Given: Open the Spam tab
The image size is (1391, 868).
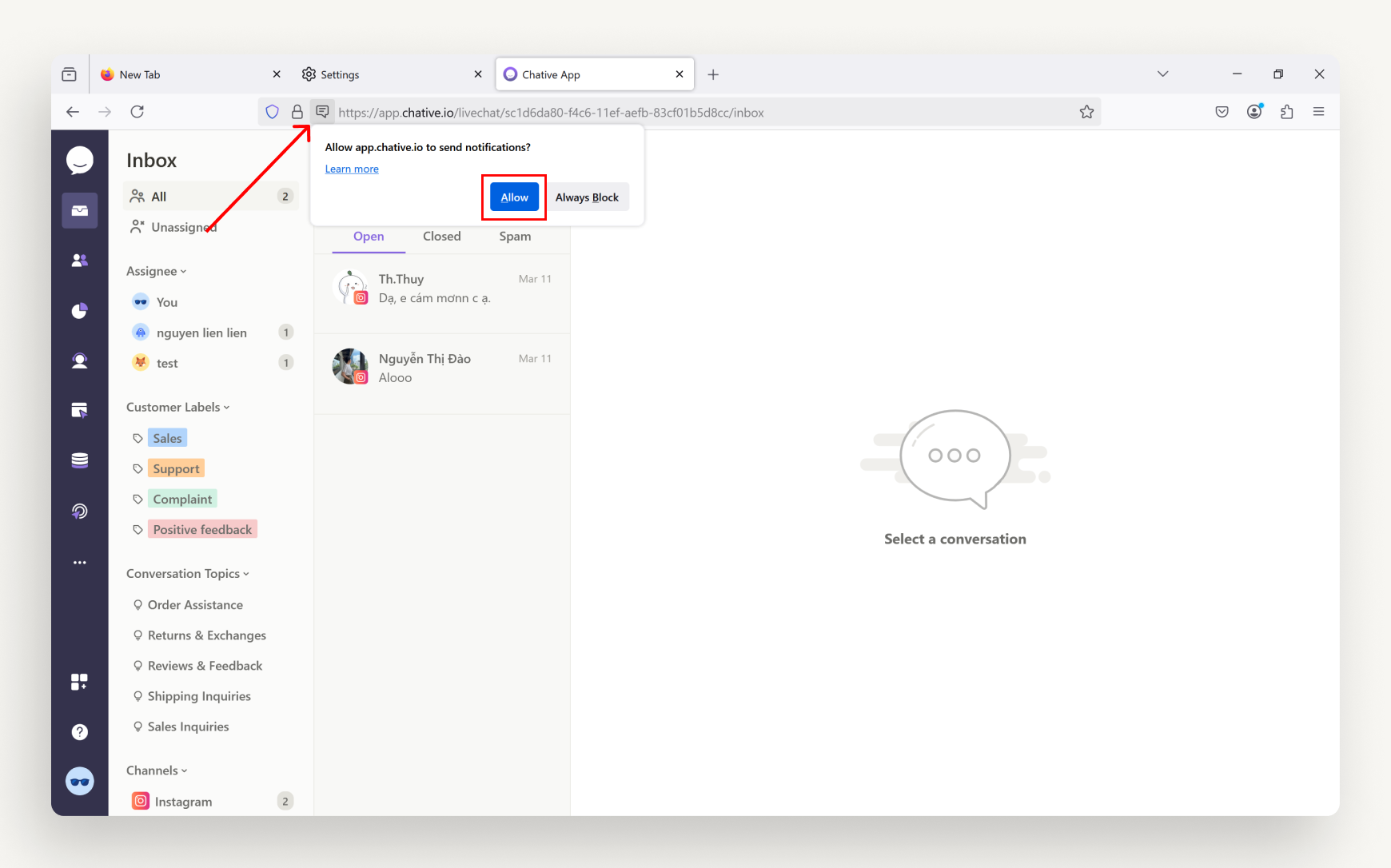Looking at the screenshot, I should pyautogui.click(x=515, y=236).
